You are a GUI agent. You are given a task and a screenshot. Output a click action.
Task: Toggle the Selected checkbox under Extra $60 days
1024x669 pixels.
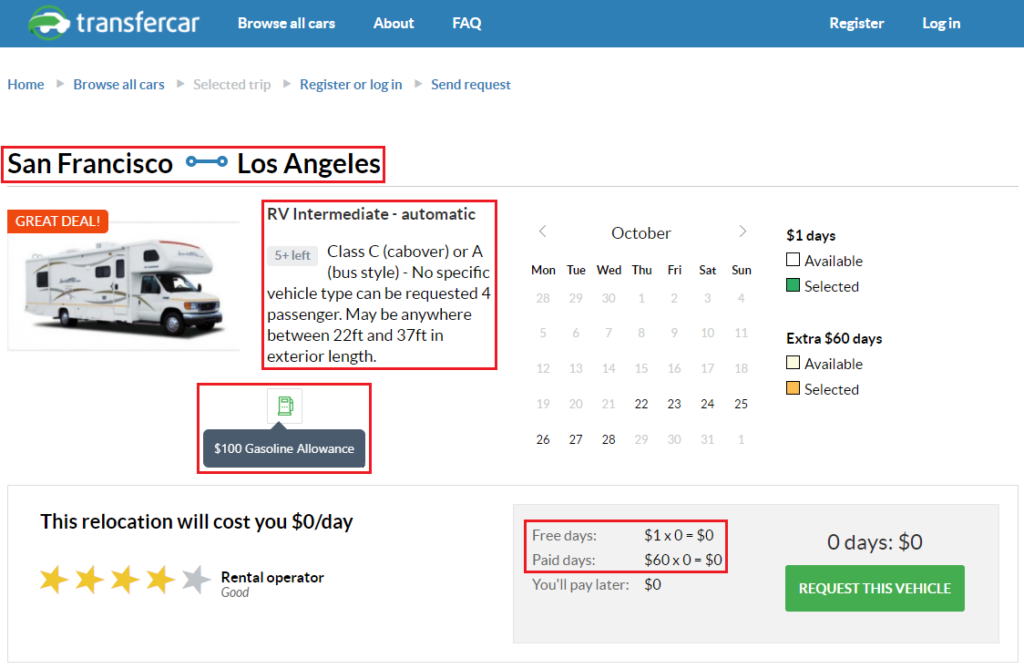pos(793,389)
